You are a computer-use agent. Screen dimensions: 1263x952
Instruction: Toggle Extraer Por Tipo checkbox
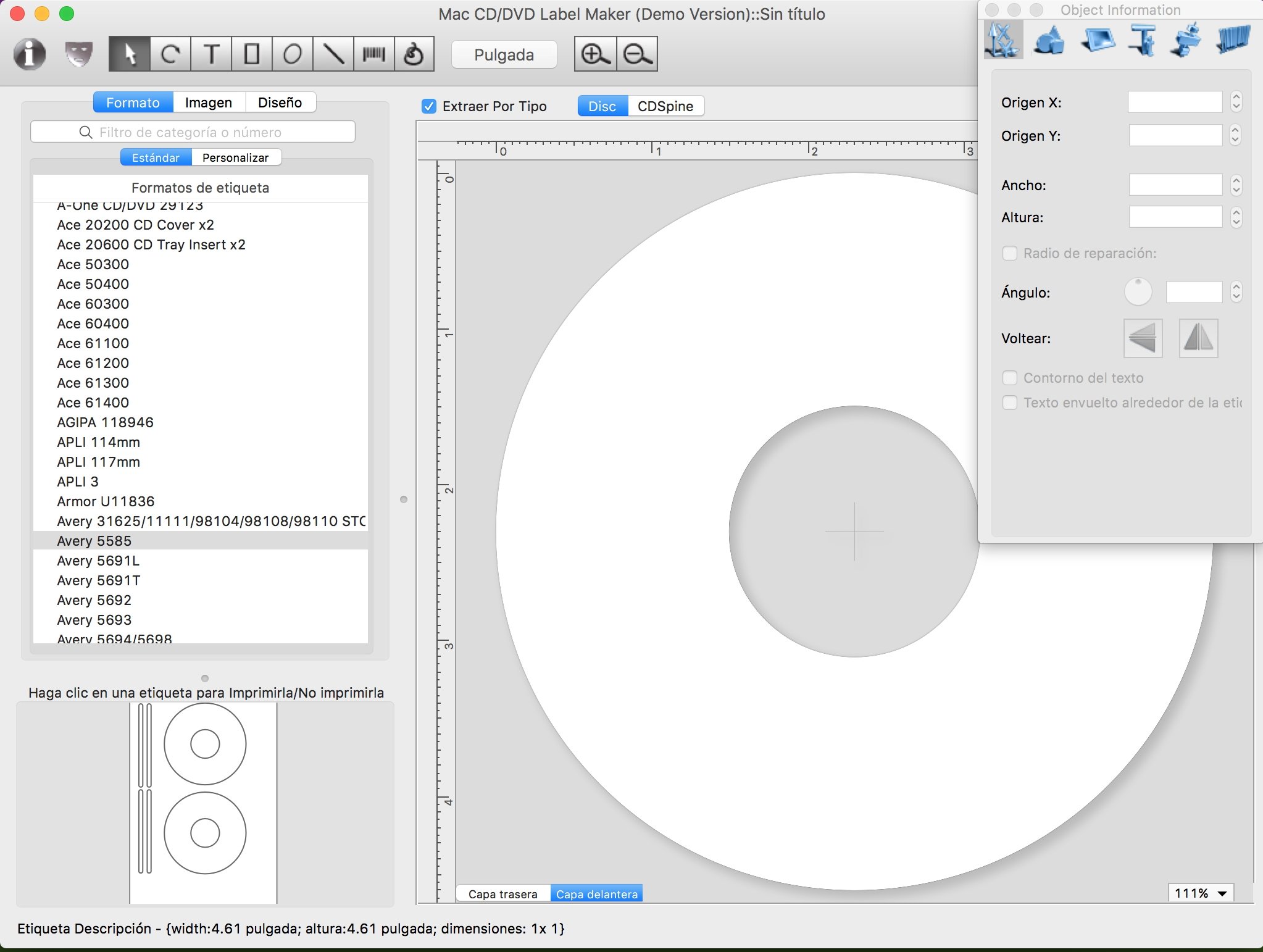429,105
